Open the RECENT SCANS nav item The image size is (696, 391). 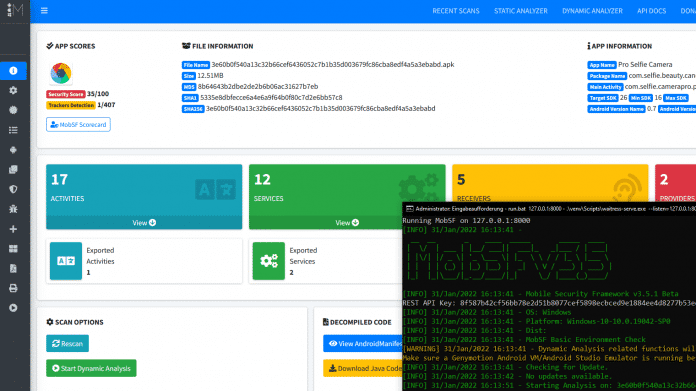(x=456, y=11)
